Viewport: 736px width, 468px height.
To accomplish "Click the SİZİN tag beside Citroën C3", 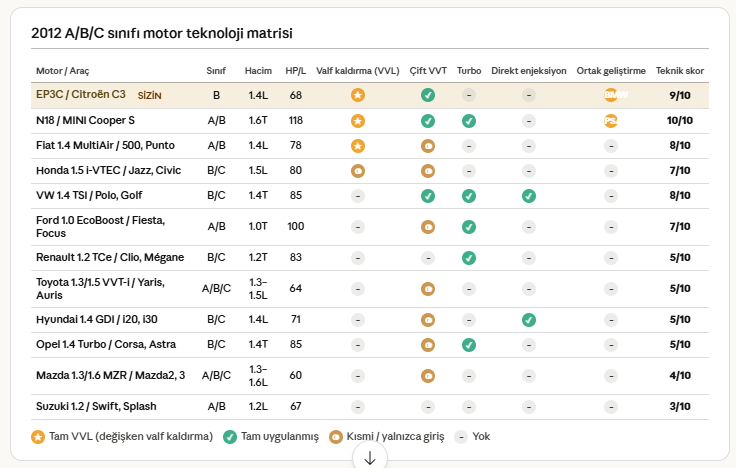I will click(149, 96).
